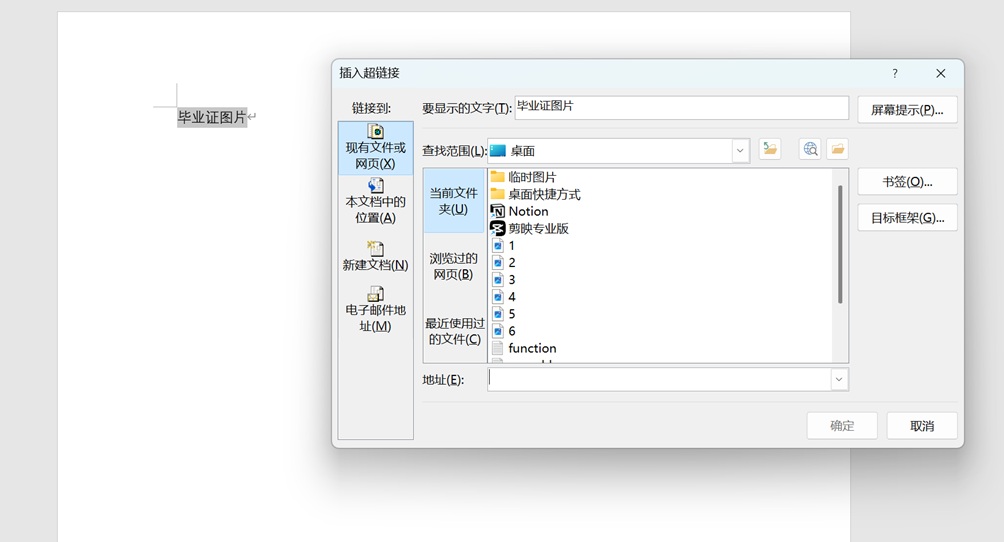1004x542 pixels.
Task: Click the 屏幕提示 (ScreenTip) button
Action: click(907, 110)
